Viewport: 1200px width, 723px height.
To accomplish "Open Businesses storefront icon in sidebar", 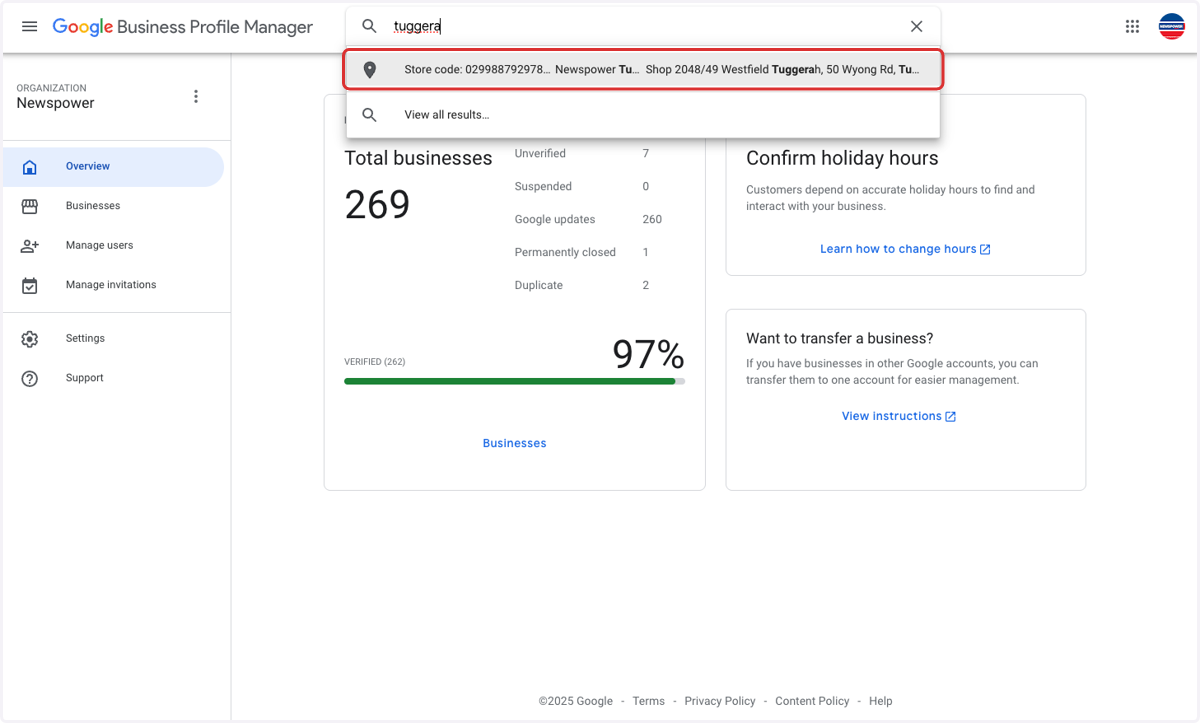I will (30, 206).
